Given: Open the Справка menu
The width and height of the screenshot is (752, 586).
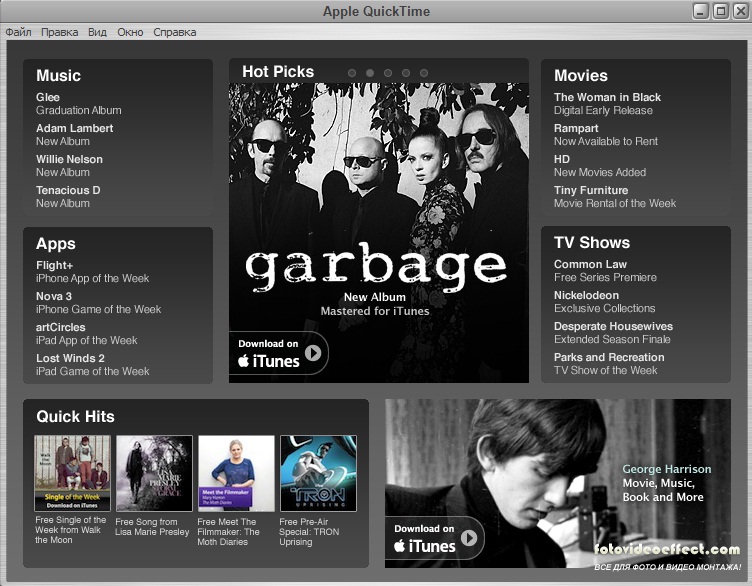Looking at the screenshot, I should [x=175, y=32].
